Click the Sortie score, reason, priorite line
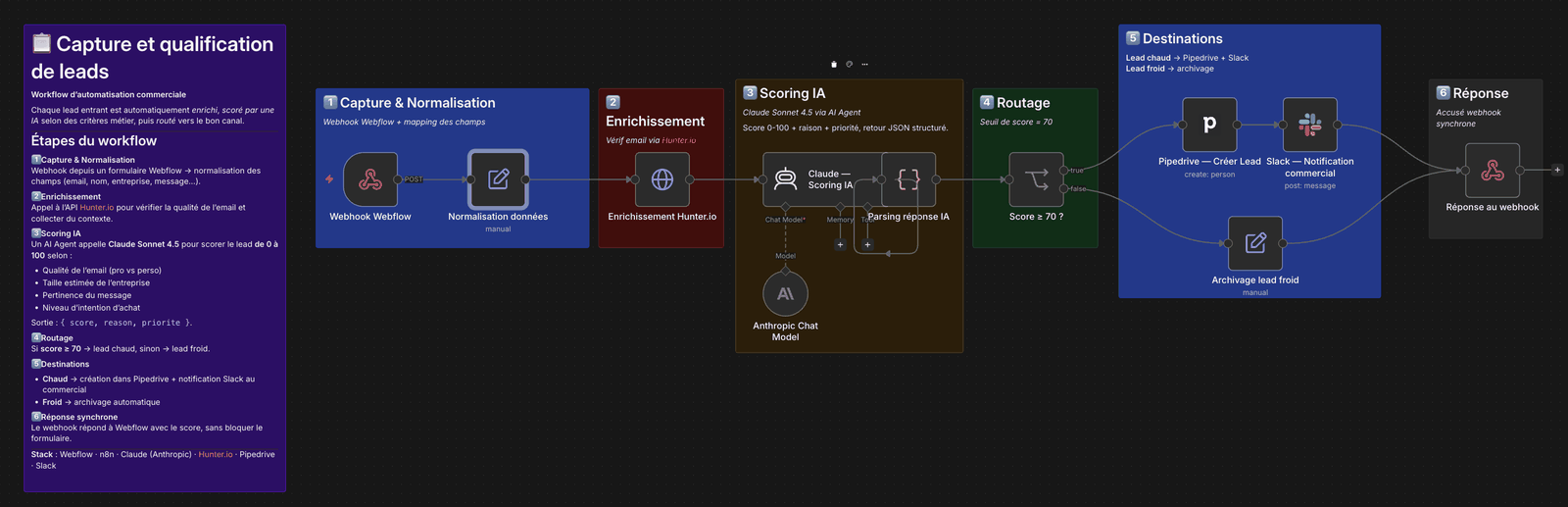This screenshot has width=1568, height=507. 112,323
